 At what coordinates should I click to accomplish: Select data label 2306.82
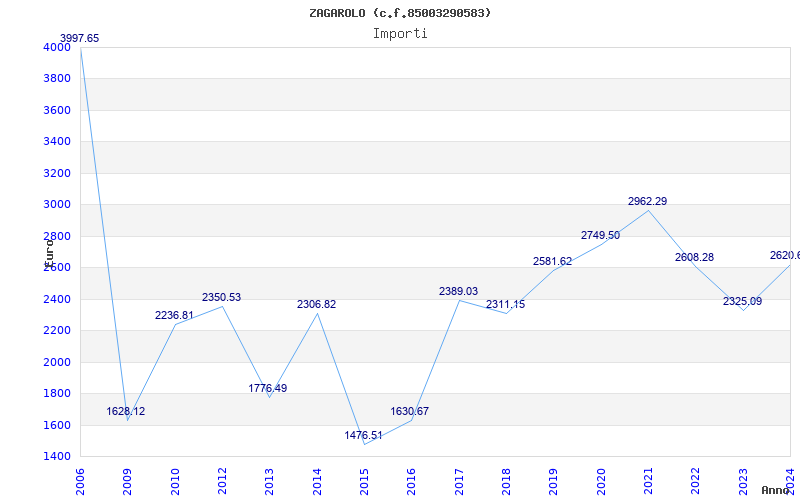(317, 305)
